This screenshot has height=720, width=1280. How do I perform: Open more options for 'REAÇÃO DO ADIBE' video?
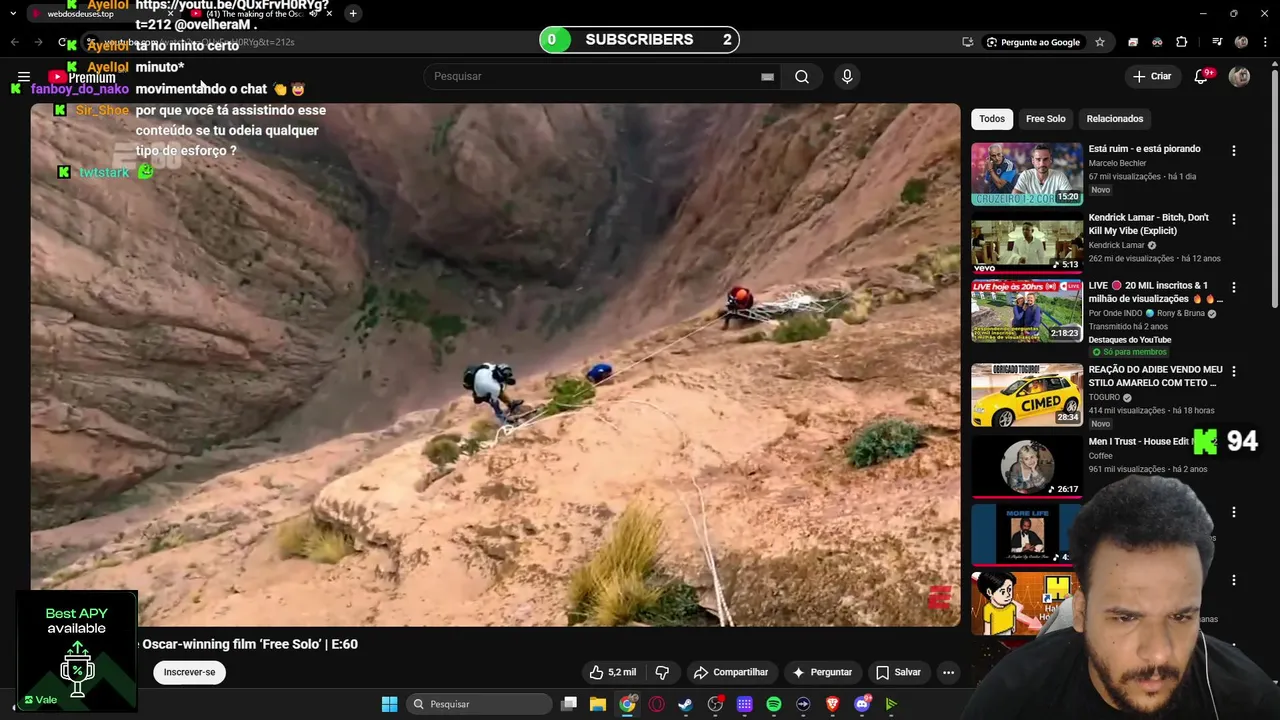coord(1233,371)
